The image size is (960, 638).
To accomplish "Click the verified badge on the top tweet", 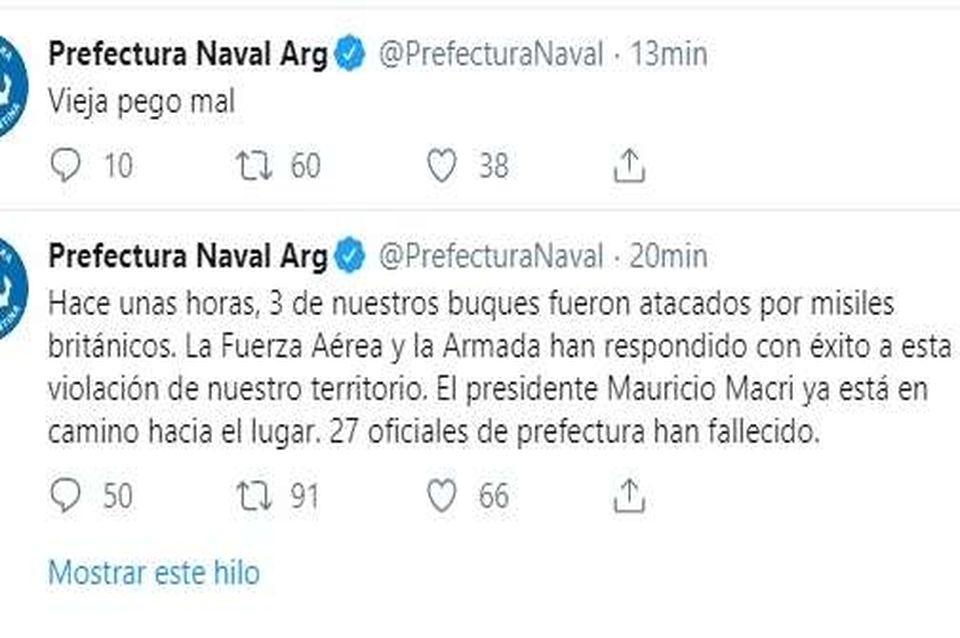I will click(x=348, y=55).
